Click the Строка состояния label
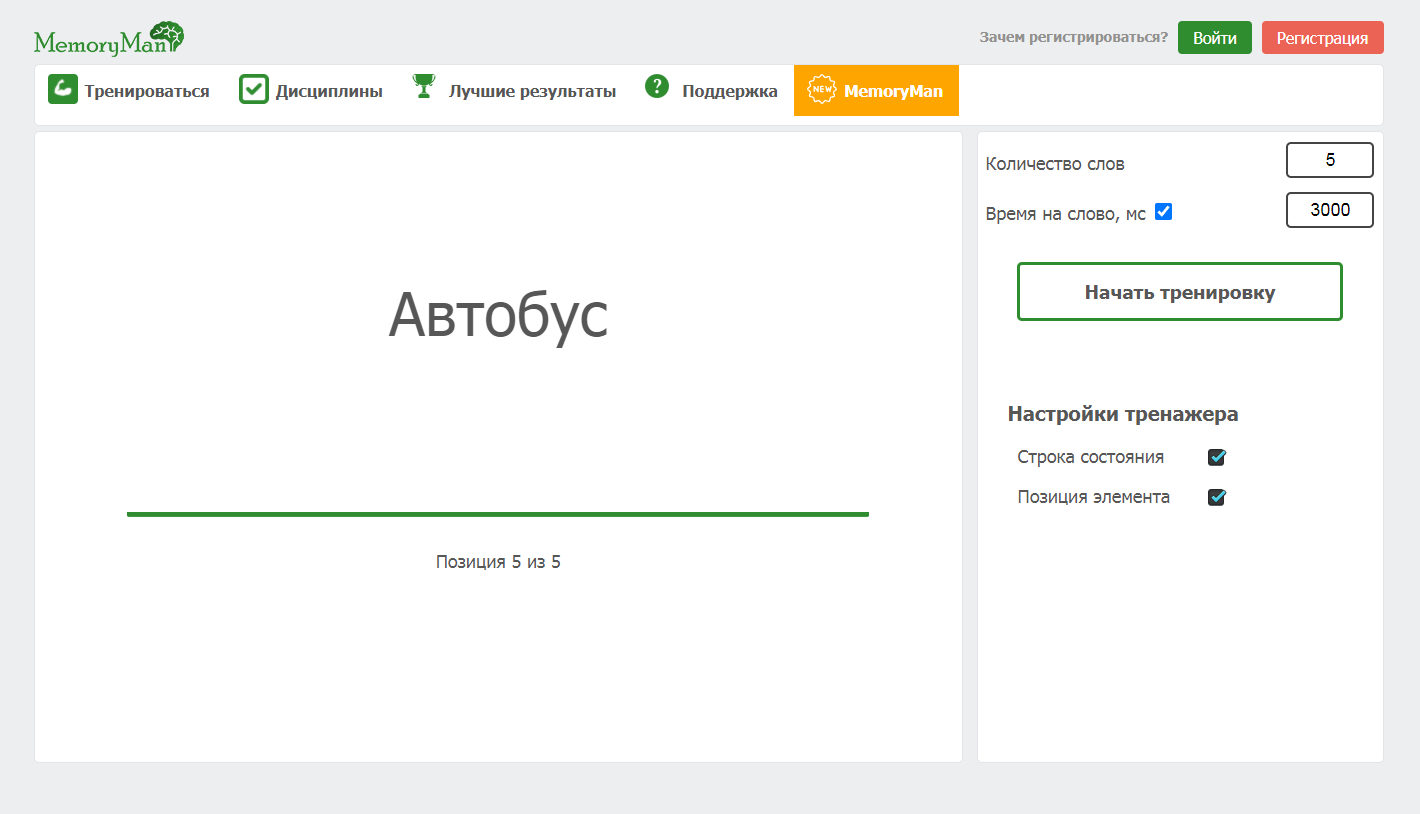 [1091, 457]
